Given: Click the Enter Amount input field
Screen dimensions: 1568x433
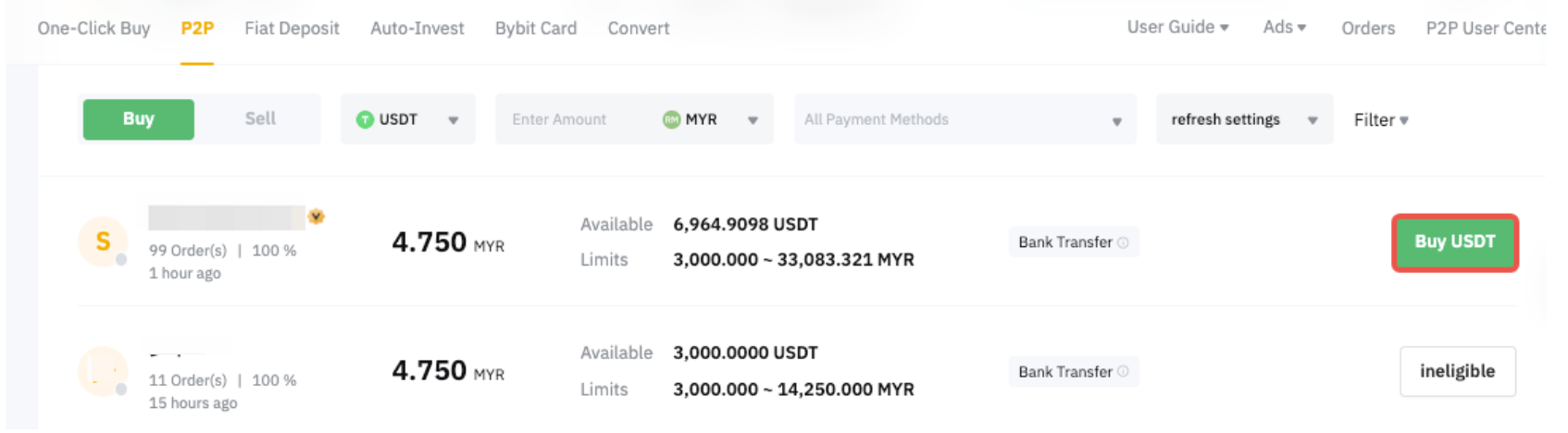Looking at the screenshot, I should tap(574, 119).
